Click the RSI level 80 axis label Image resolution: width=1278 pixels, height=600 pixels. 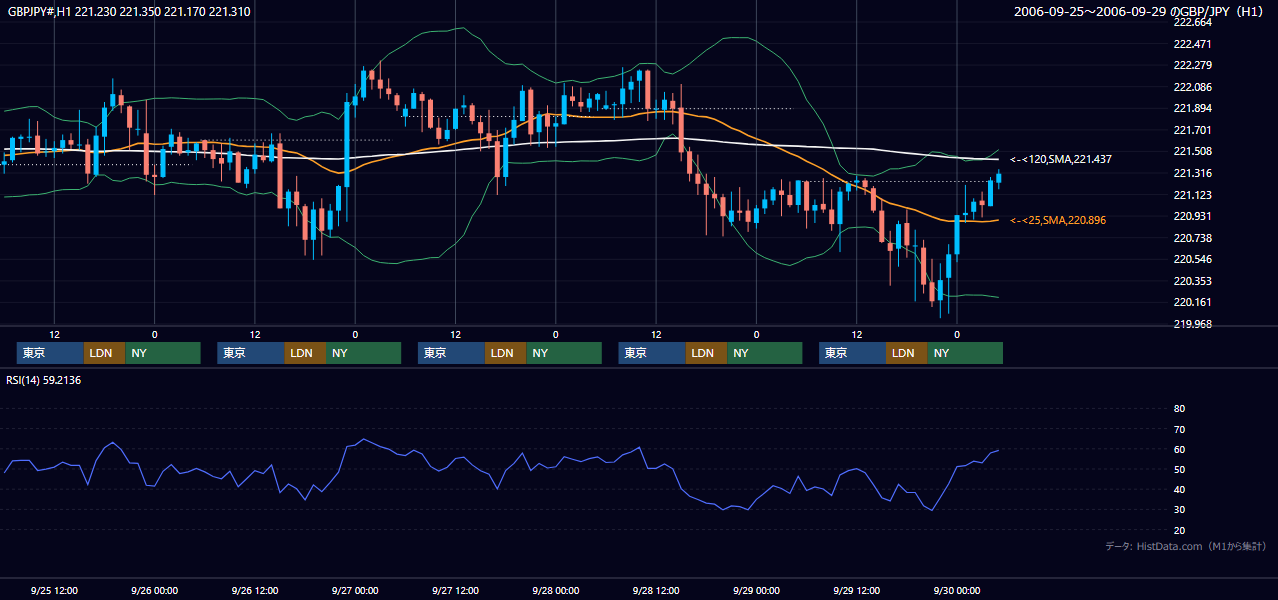pos(1179,409)
